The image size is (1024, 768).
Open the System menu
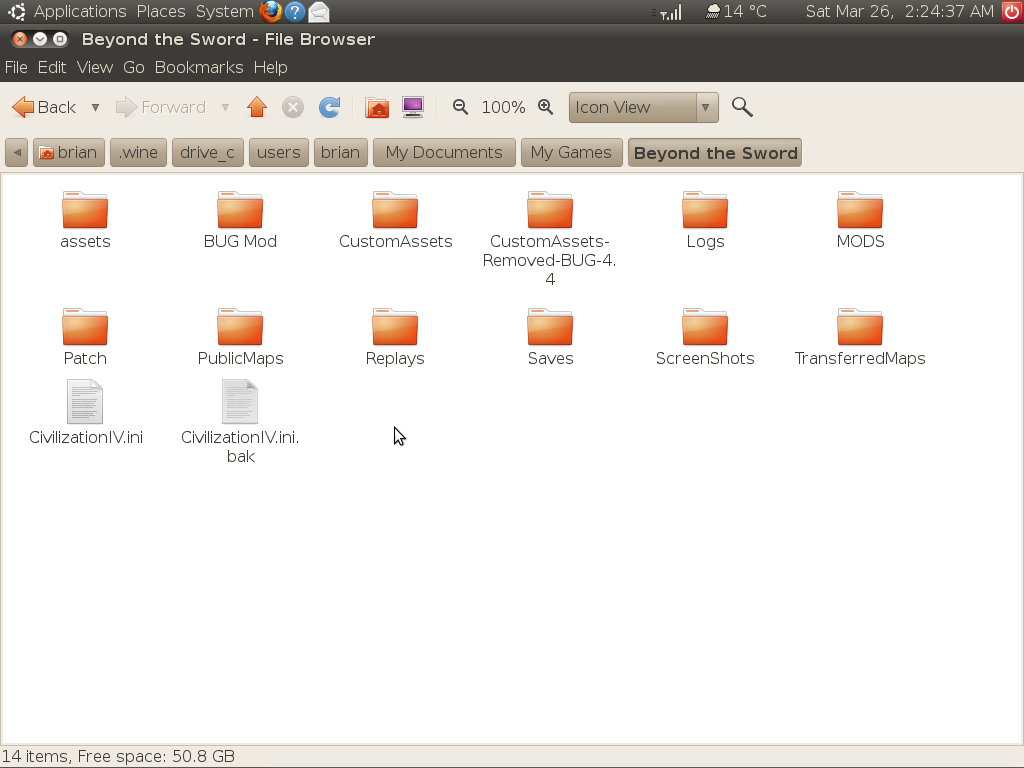click(x=225, y=12)
